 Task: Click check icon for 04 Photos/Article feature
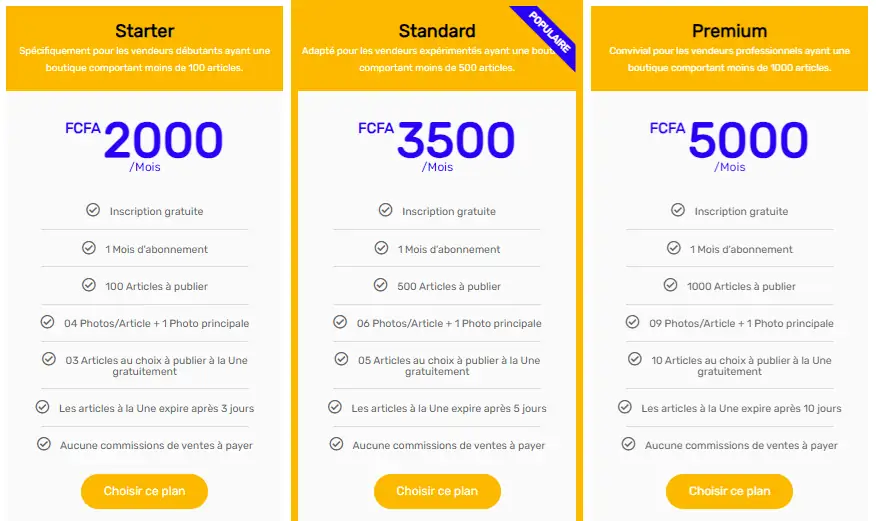pyautogui.click(x=47, y=322)
